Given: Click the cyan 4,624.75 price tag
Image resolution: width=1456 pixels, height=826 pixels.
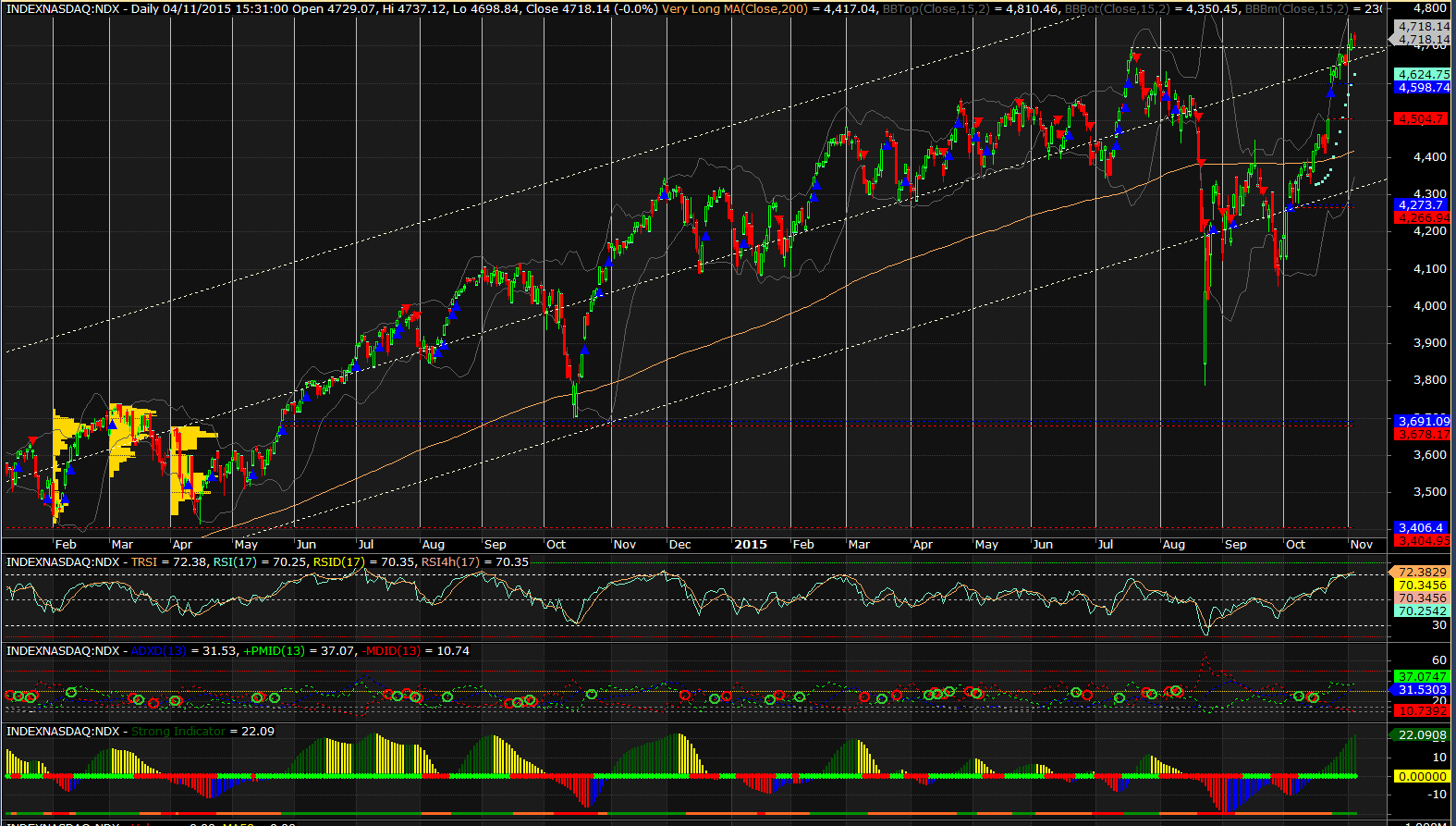Looking at the screenshot, I should [1423, 74].
